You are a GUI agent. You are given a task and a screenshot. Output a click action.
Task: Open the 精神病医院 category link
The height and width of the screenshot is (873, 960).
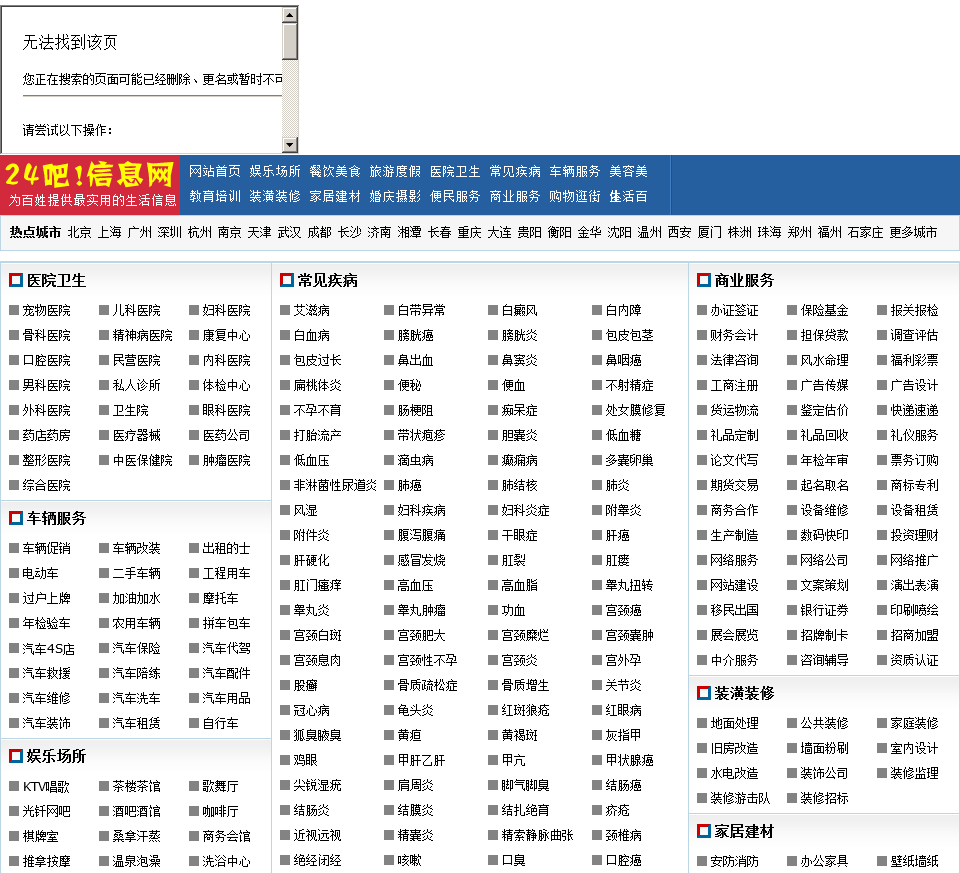(x=143, y=335)
